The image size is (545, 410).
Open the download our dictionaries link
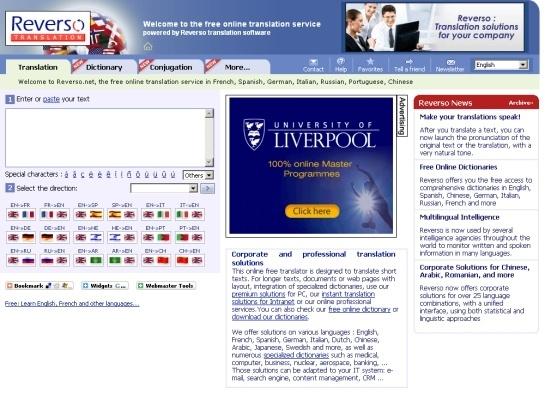click(x=270, y=317)
